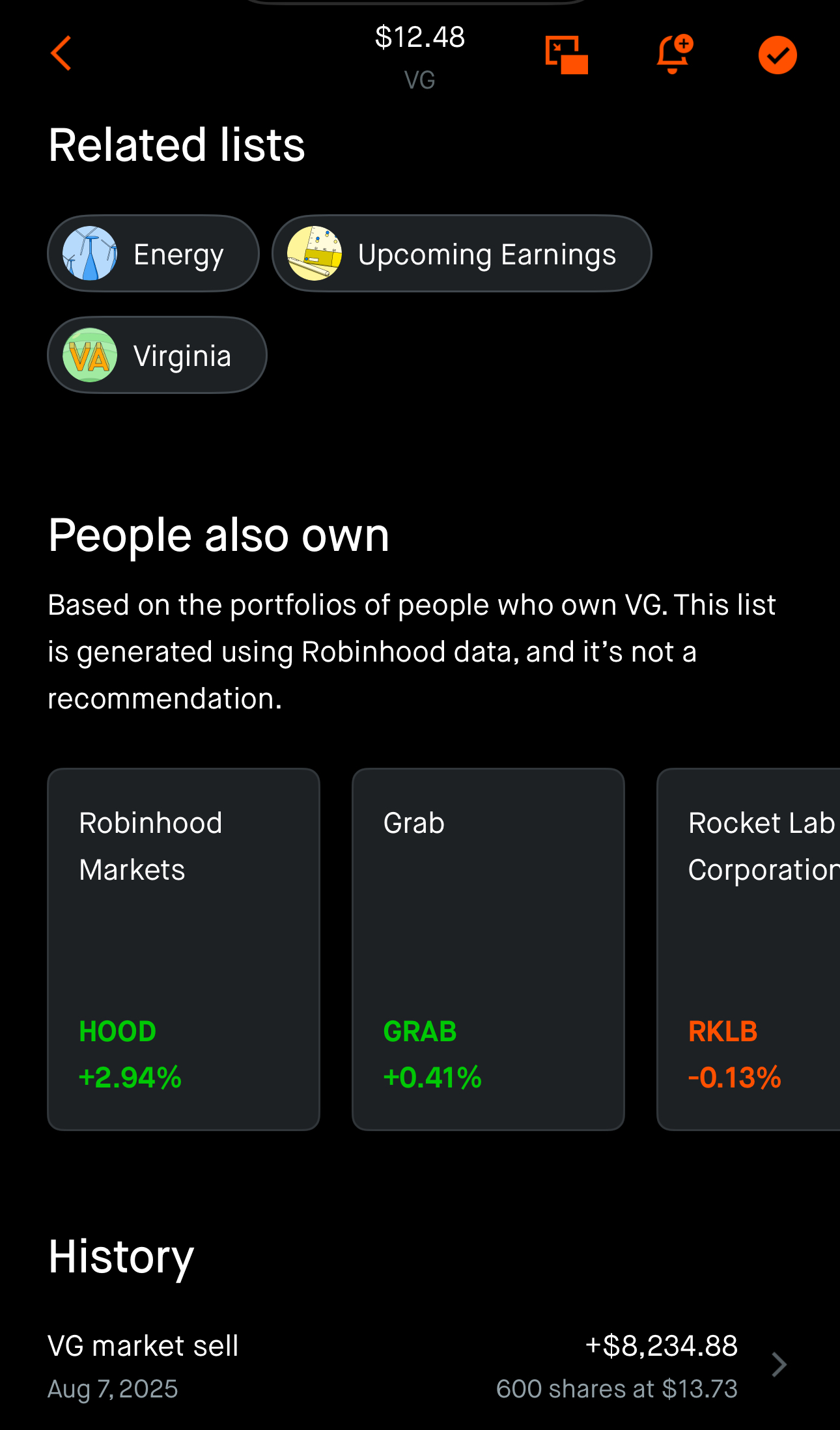Image resolution: width=840 pixels, height=1430 pixels.
Task: Tap the green VA Virginia icon
Action: [90, 355]
